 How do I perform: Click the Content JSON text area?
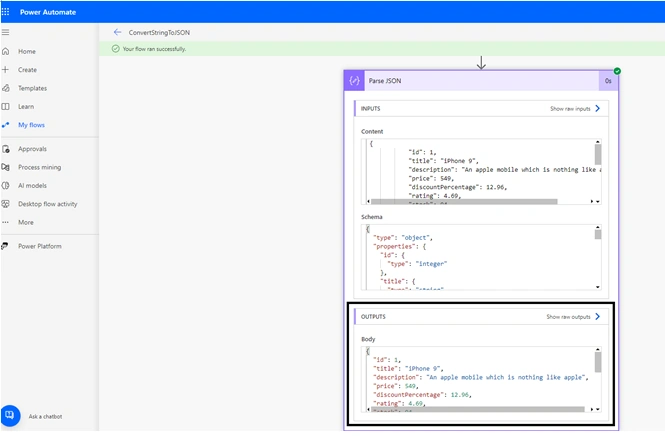481,172
